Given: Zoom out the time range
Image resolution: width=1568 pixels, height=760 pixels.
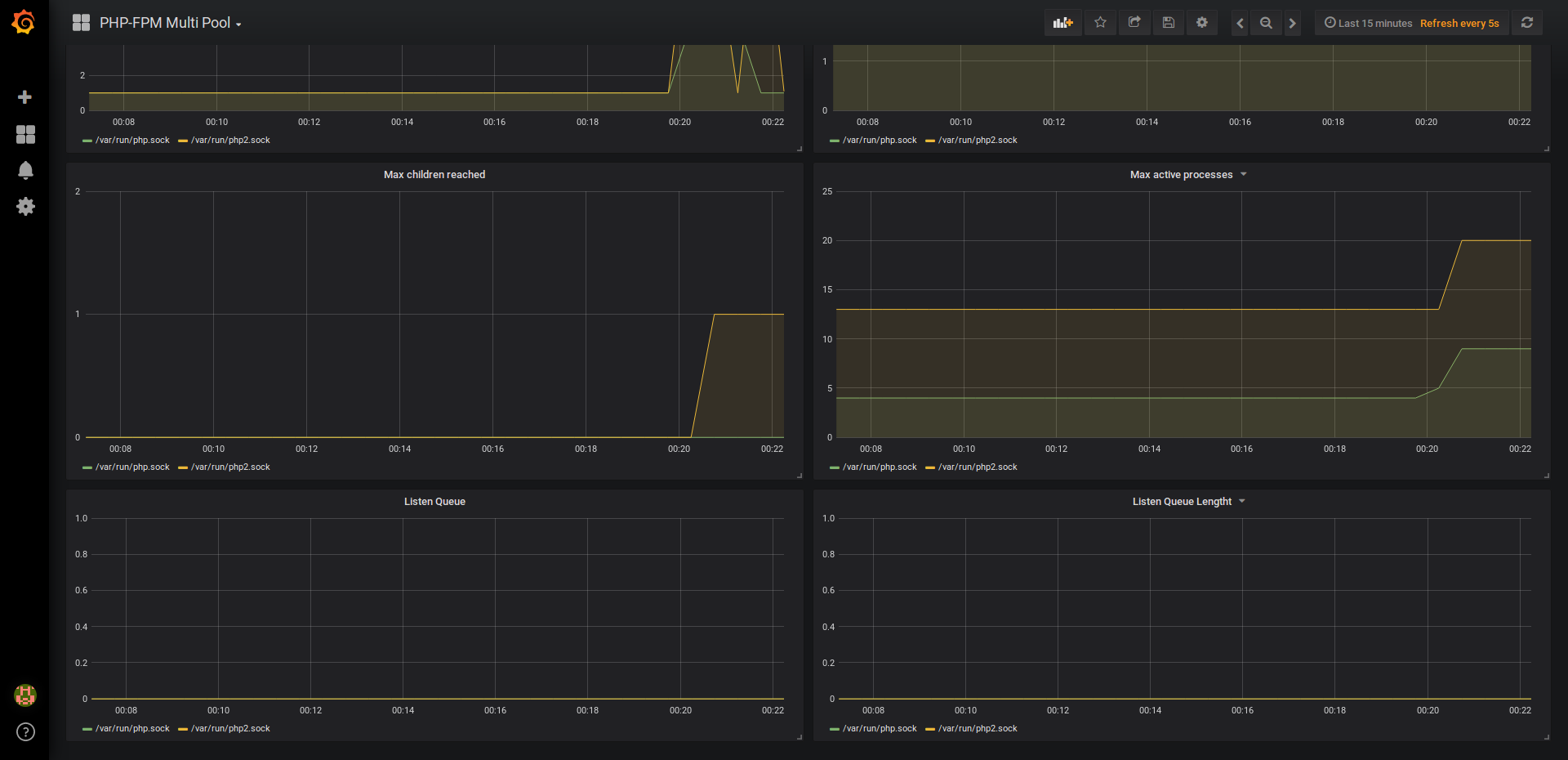Looking at the screenshot, I should [1266, 23].
